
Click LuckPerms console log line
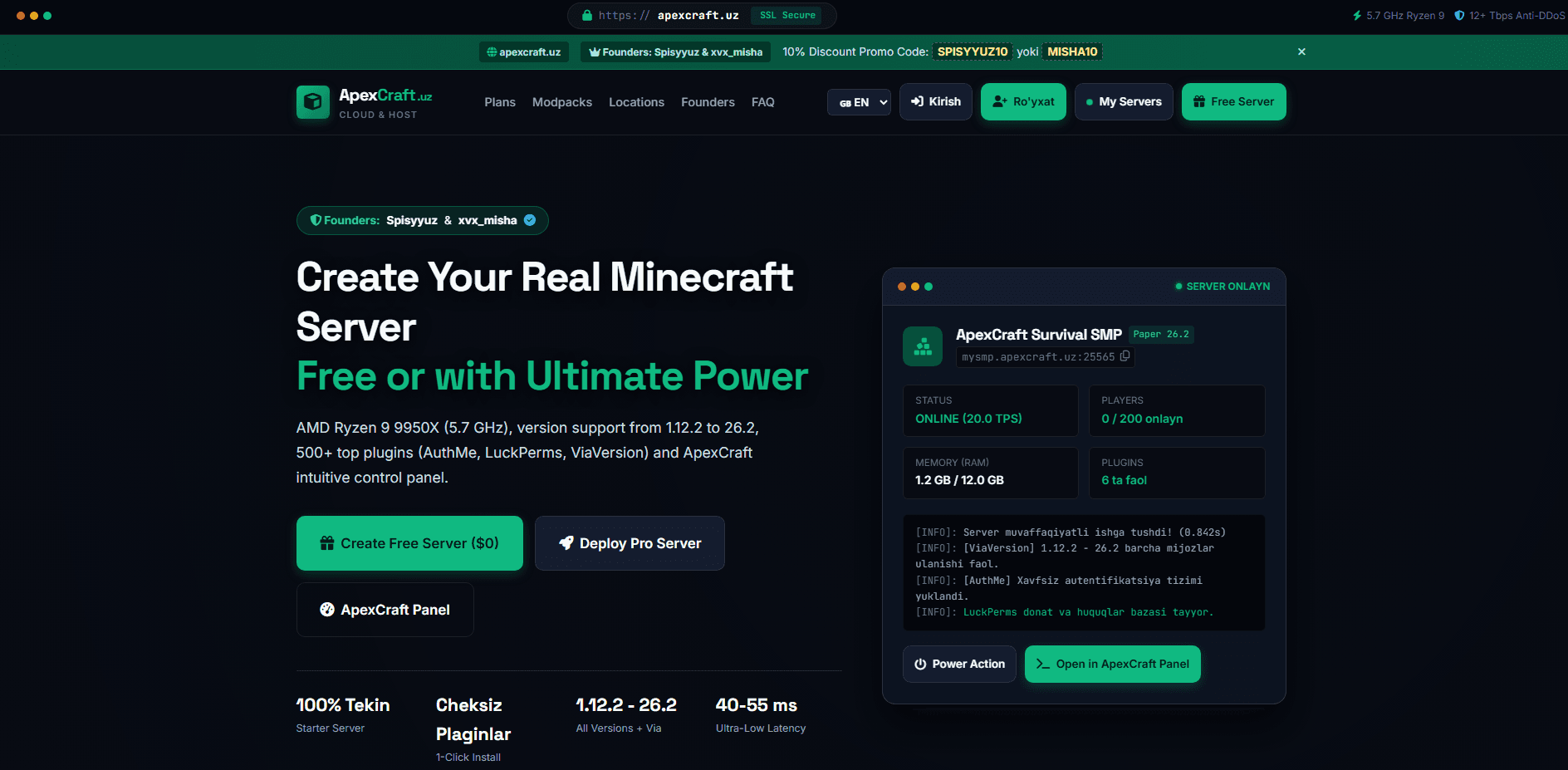1064,612
